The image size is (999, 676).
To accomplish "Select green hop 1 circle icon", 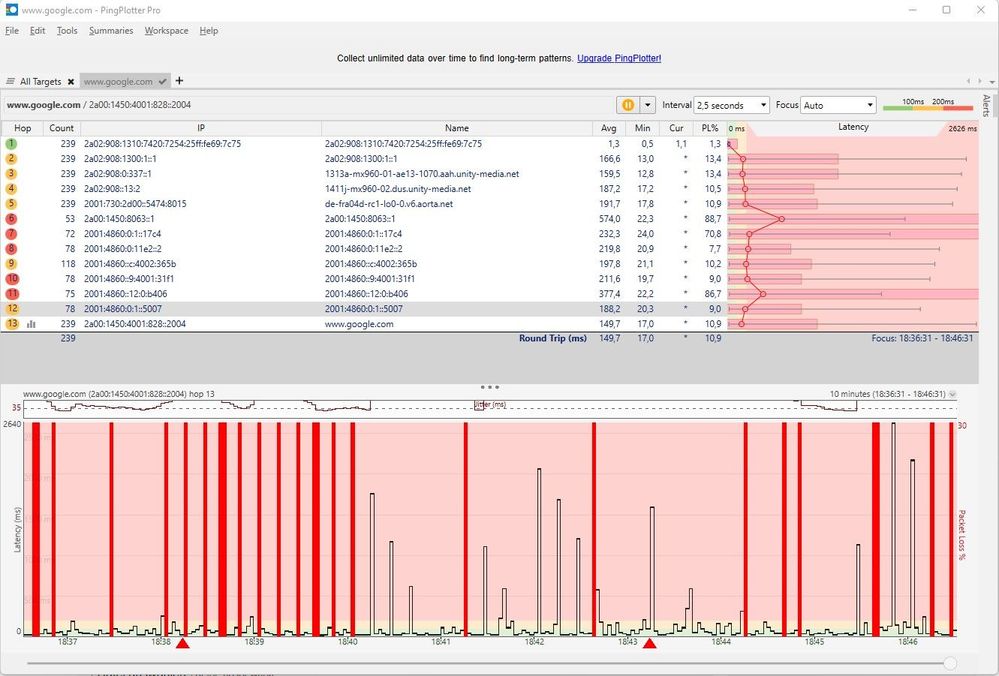I will tap(11, 143).
